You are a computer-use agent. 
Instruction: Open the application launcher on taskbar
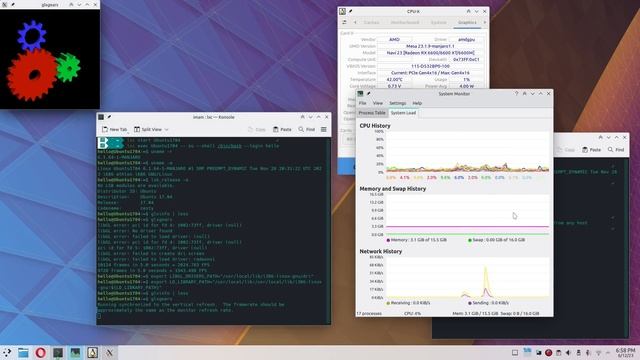[x=7, y=353]
